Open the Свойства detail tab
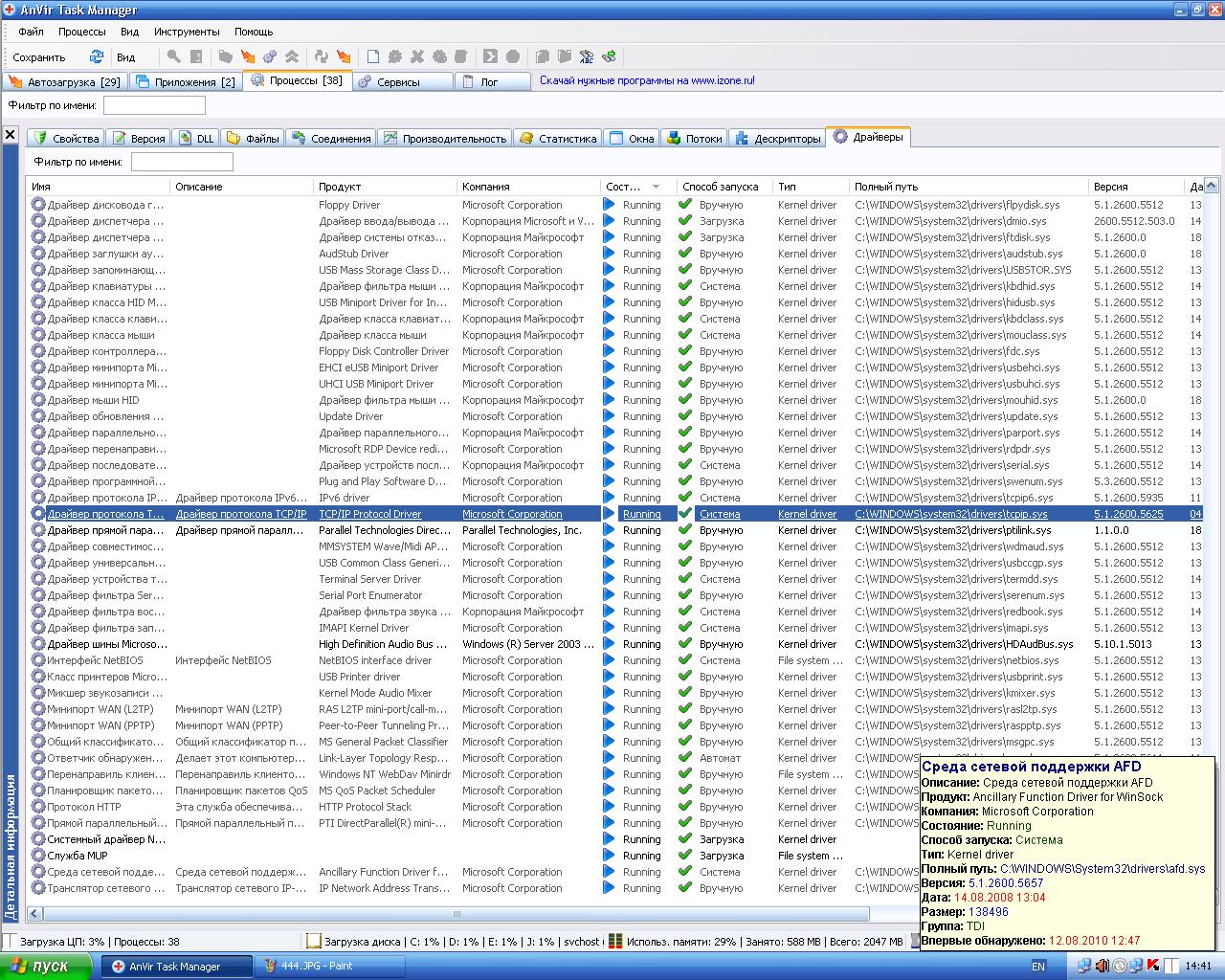1225x980 pixels. pos(65,138)
